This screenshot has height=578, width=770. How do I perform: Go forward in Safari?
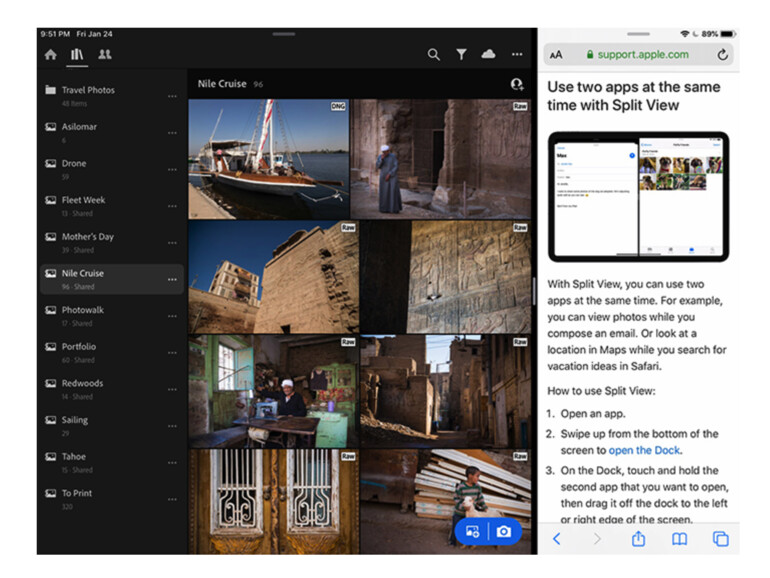tap(597, 539)
